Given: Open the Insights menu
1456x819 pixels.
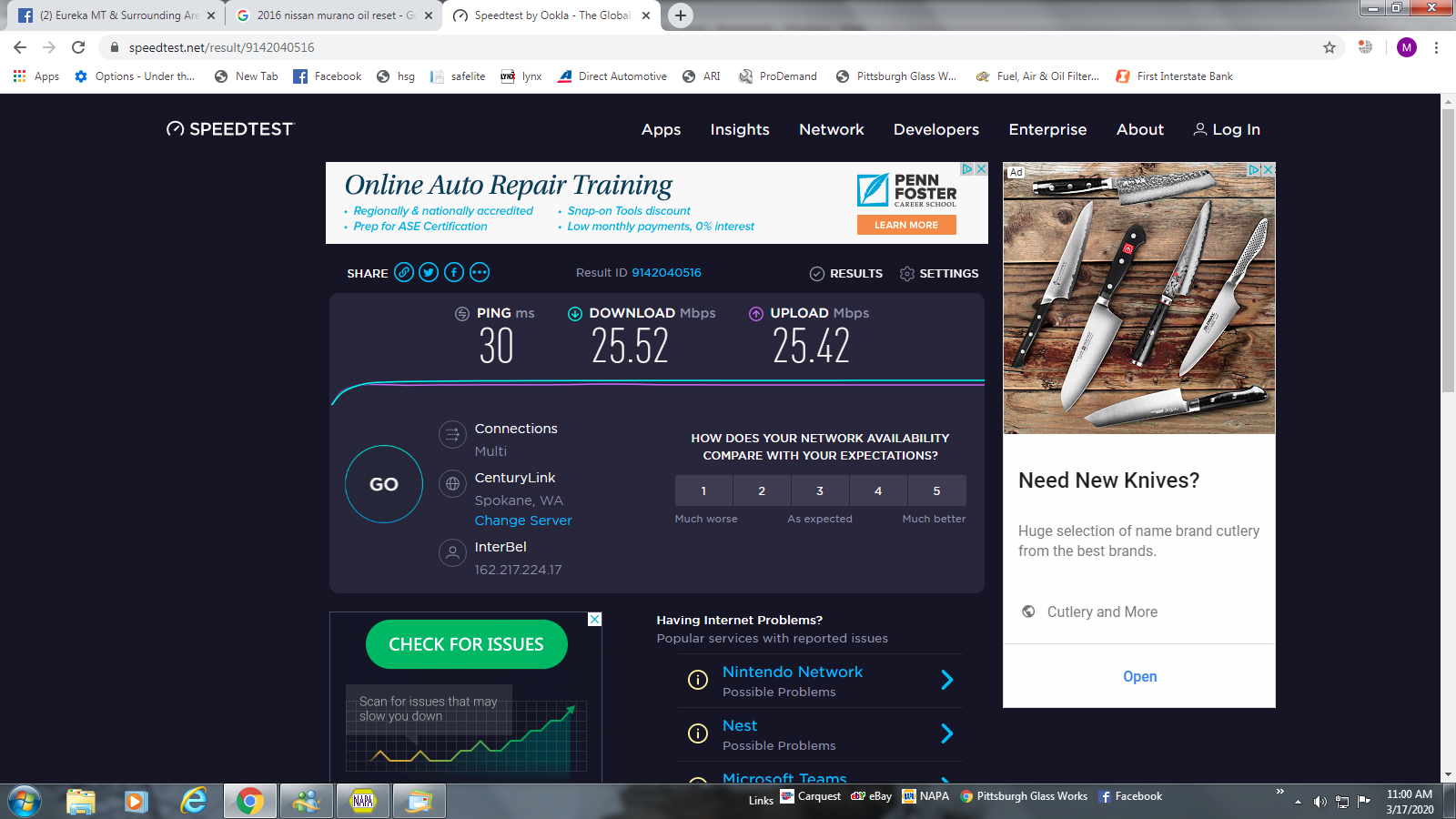Looking at the screenshot, I should coord(740,129).
